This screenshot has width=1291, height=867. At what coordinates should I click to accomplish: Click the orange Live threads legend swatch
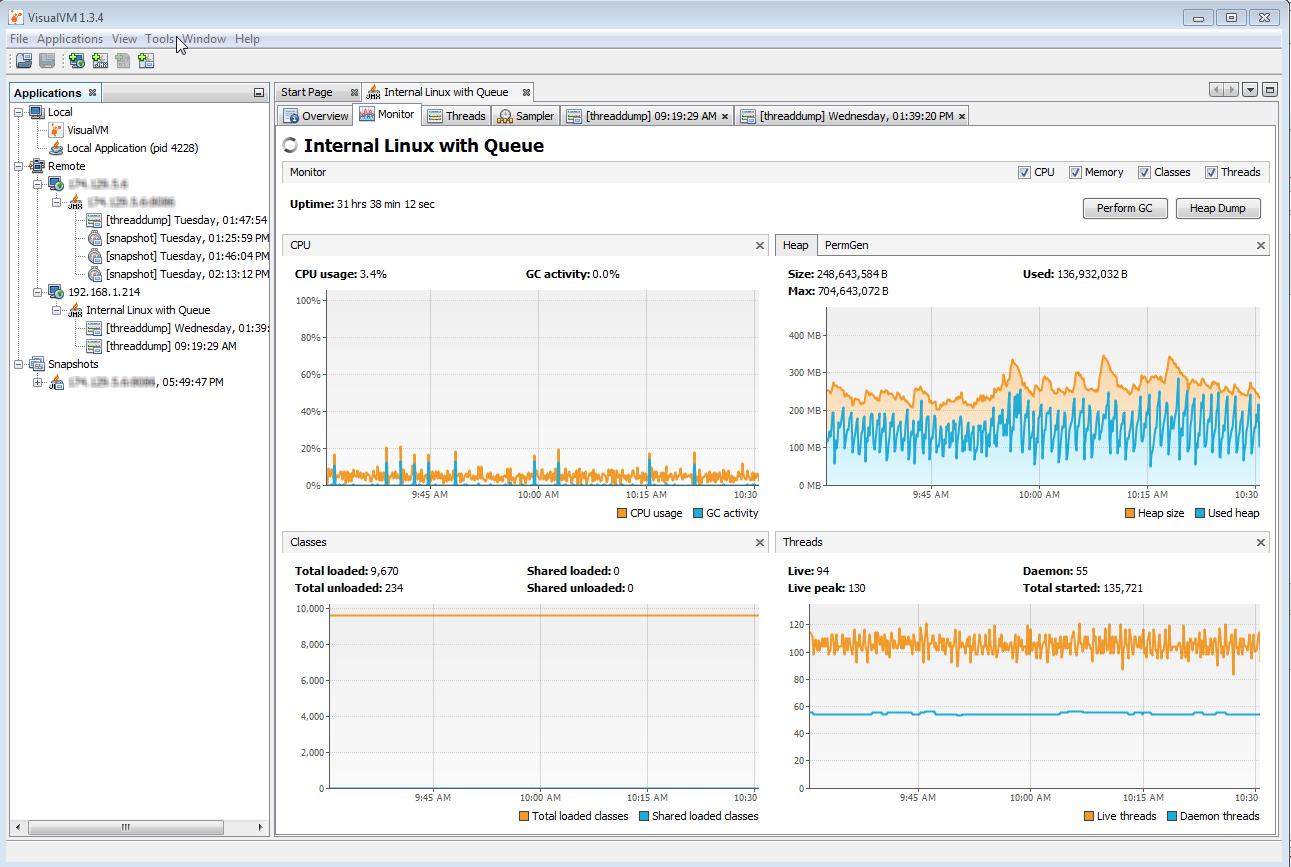click(x=1088, y=816)
